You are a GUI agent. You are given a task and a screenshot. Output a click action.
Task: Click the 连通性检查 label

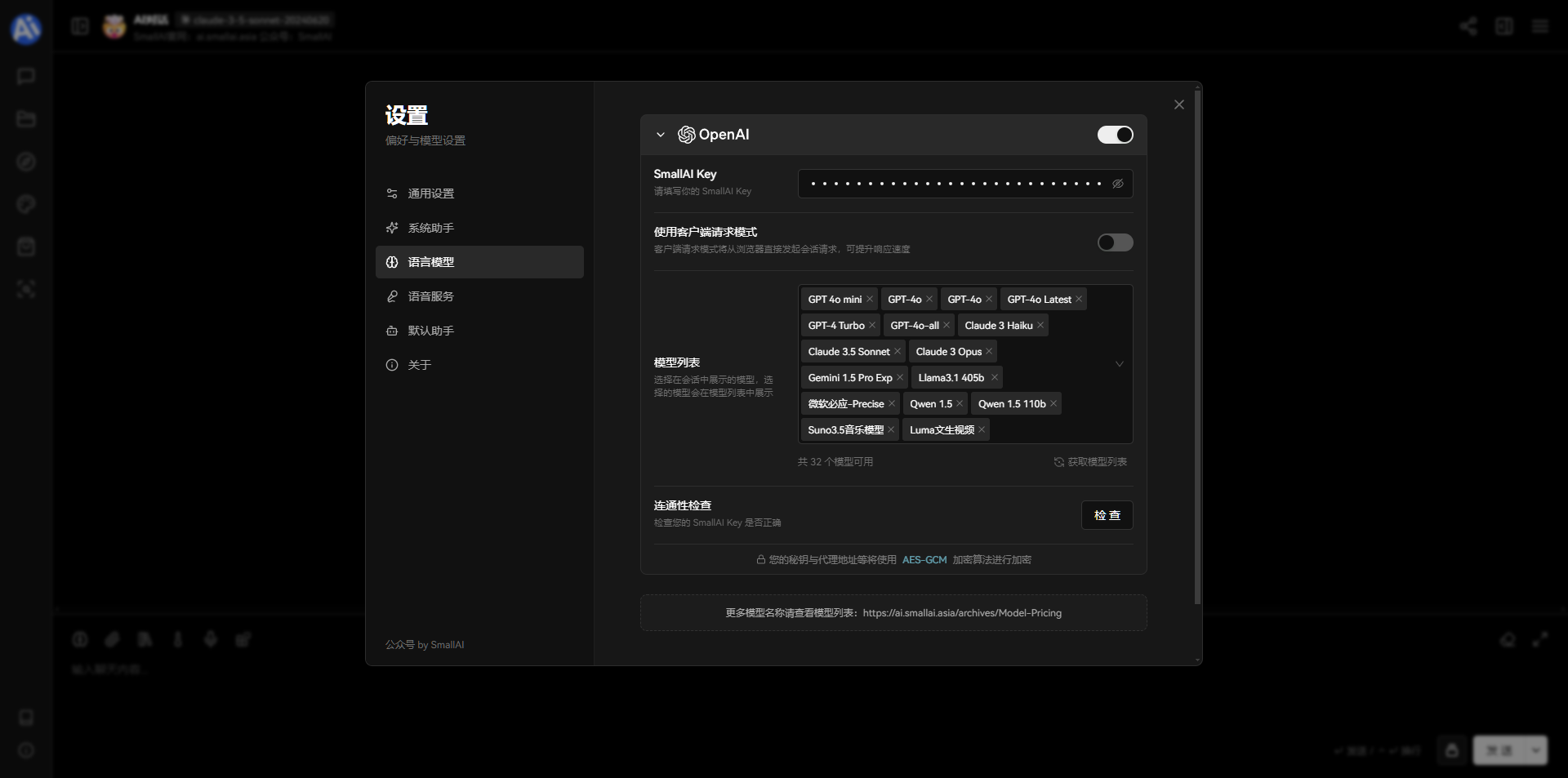pyautogui.click(x=683, y=505)
